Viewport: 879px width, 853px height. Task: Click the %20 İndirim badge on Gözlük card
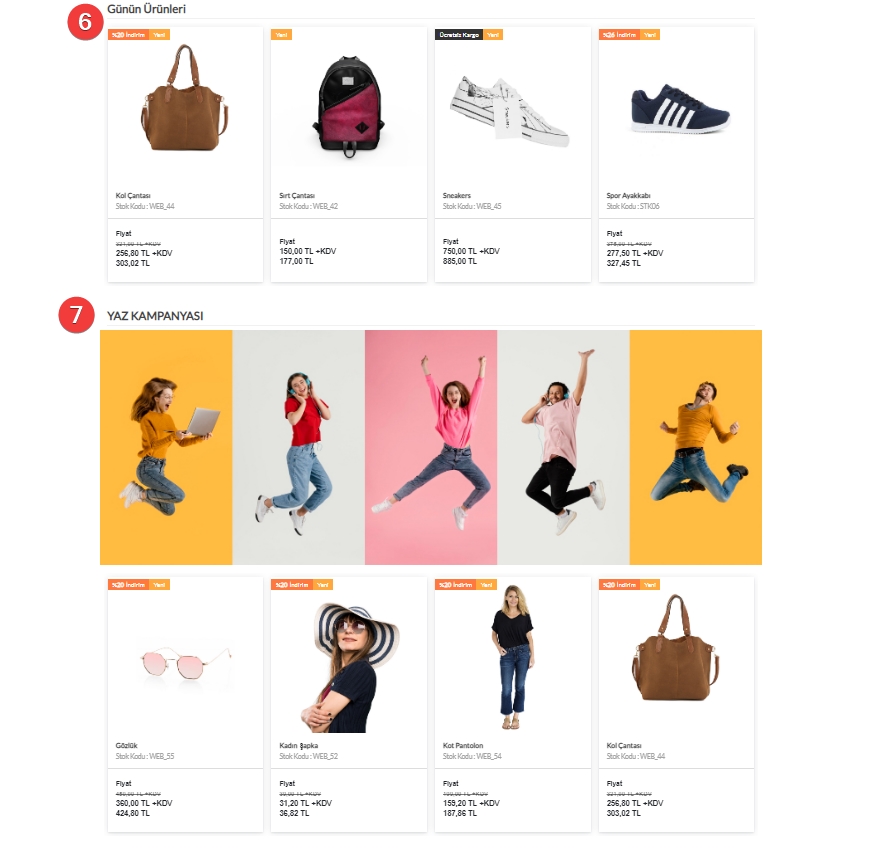coord(128,585)
